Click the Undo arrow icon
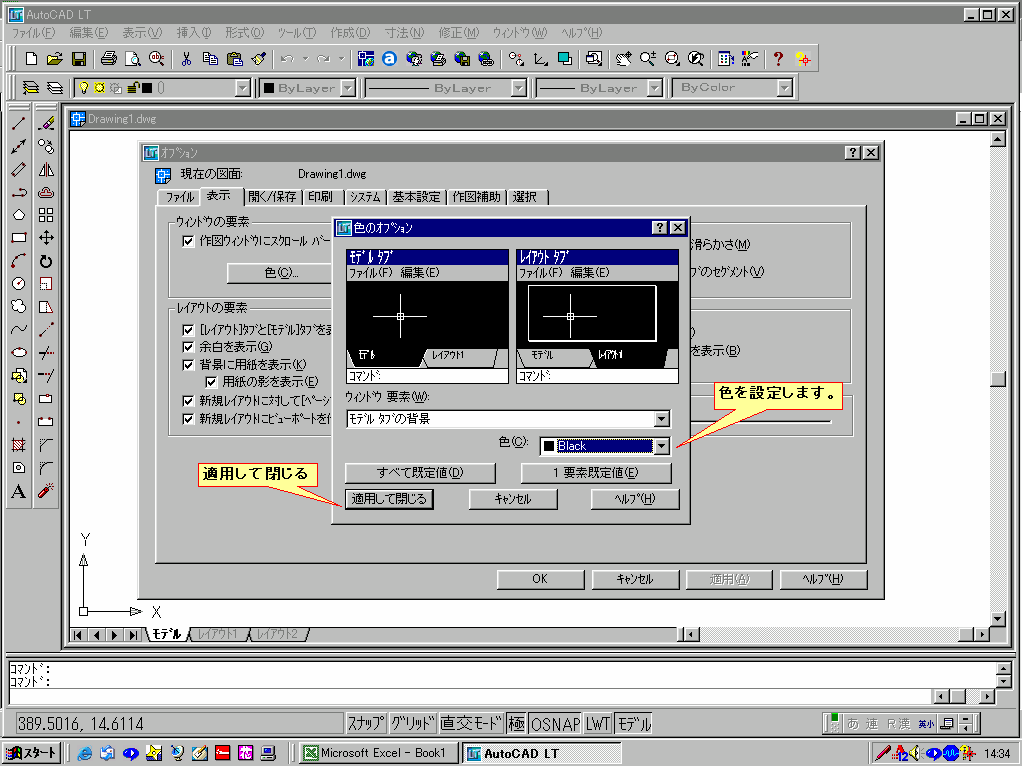This screenshot has height=767, width=1023. point(287,59)
